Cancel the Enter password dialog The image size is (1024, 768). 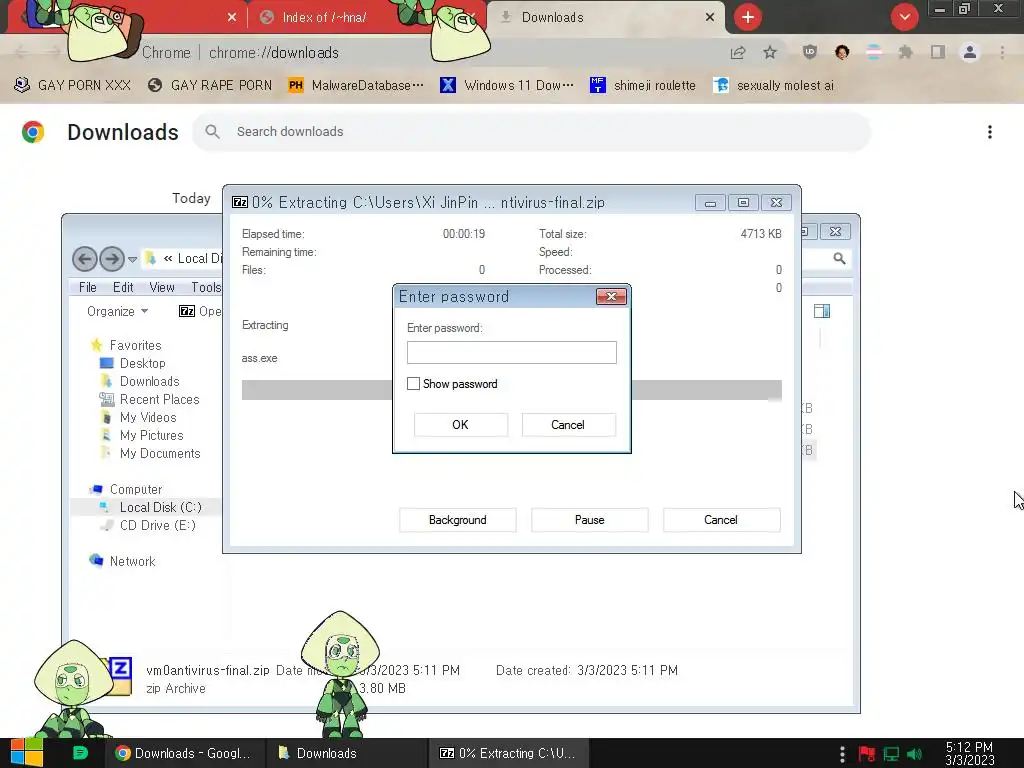coord(568,424)
